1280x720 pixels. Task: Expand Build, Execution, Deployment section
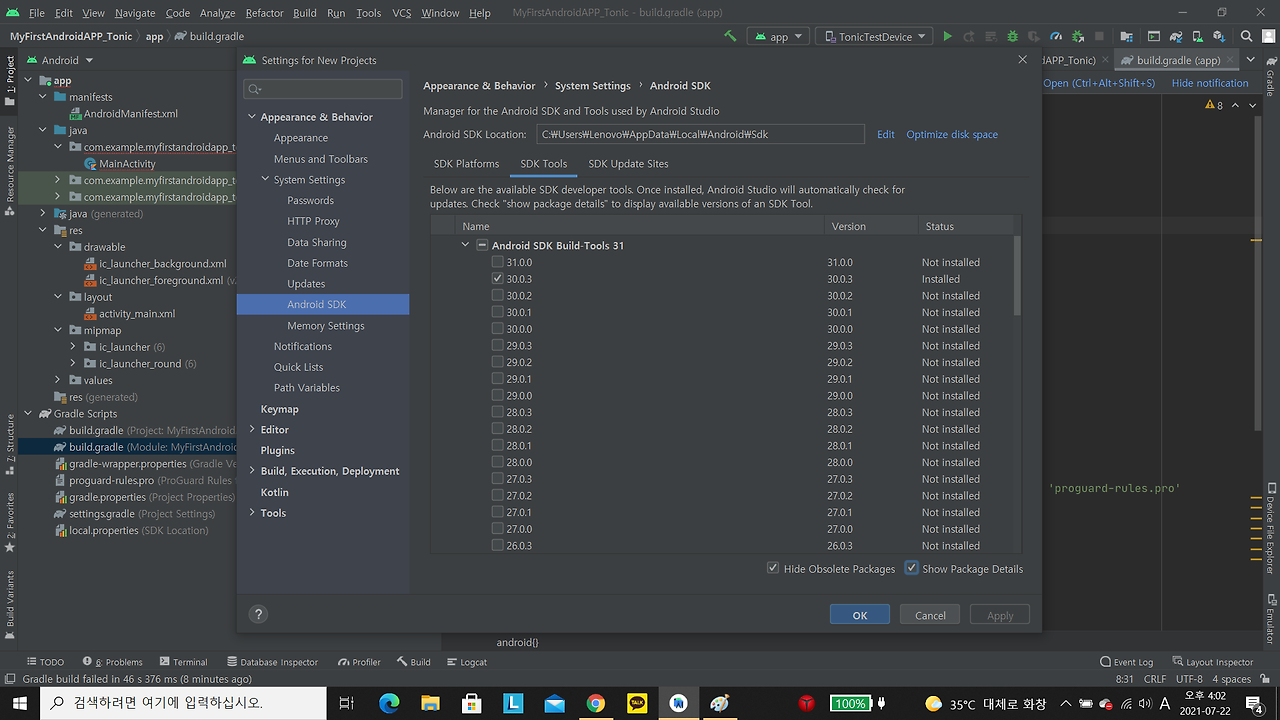(x=251, y=471)
